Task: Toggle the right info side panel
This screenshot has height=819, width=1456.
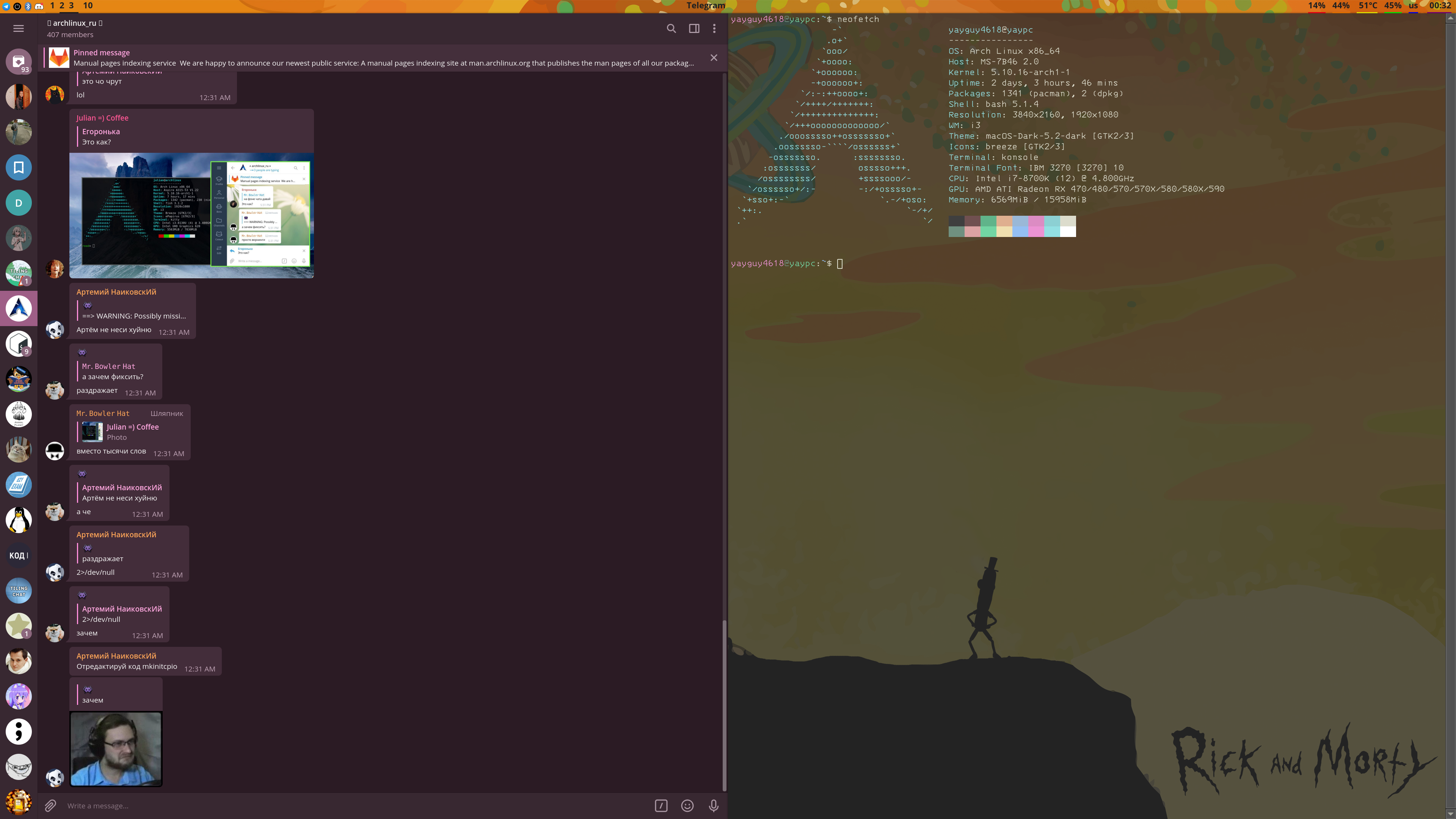Action: [x=694, y=28]
